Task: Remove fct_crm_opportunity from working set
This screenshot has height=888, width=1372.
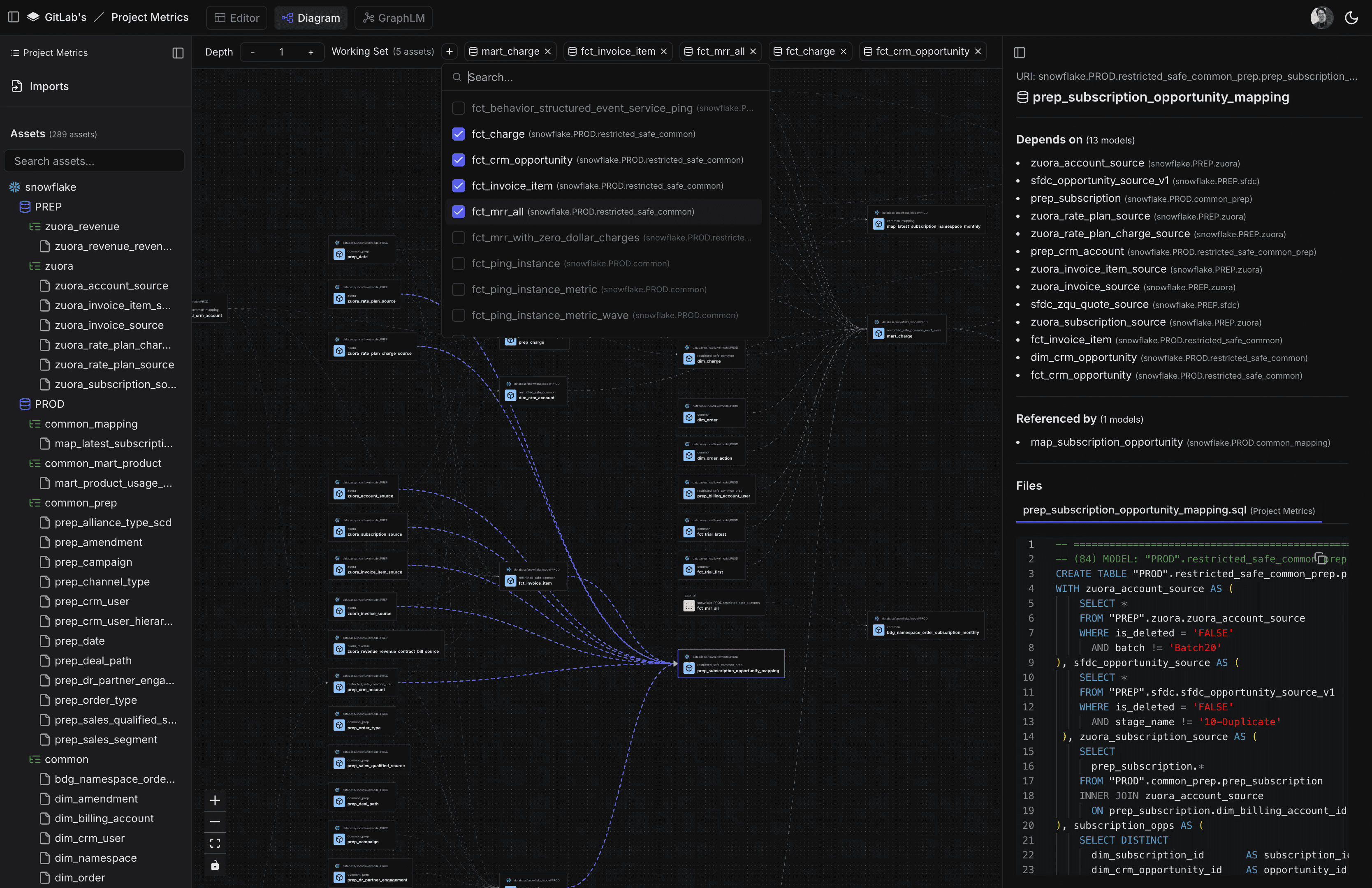Action: 978,51
